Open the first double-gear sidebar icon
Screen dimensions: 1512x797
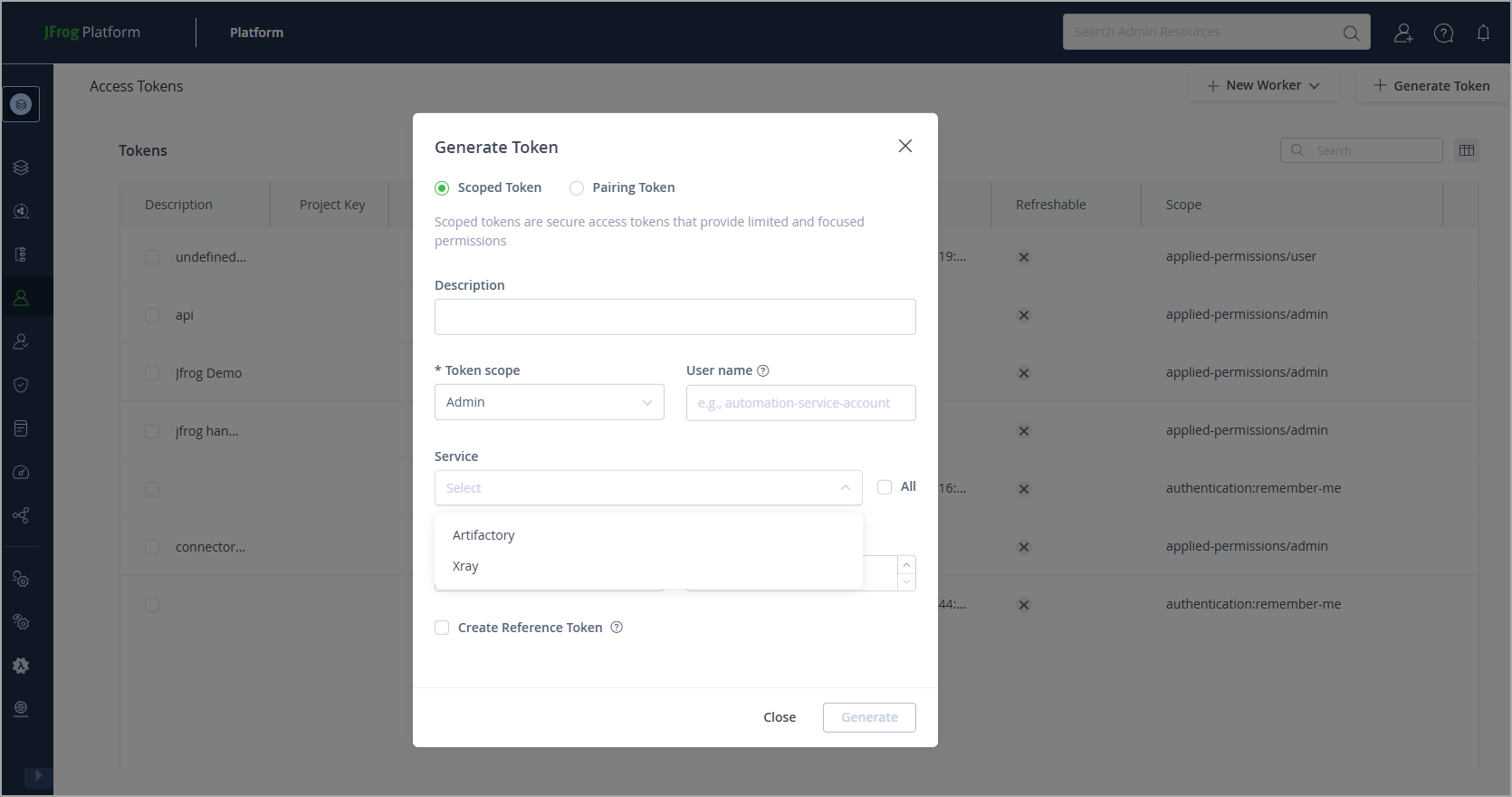[21, 579]
